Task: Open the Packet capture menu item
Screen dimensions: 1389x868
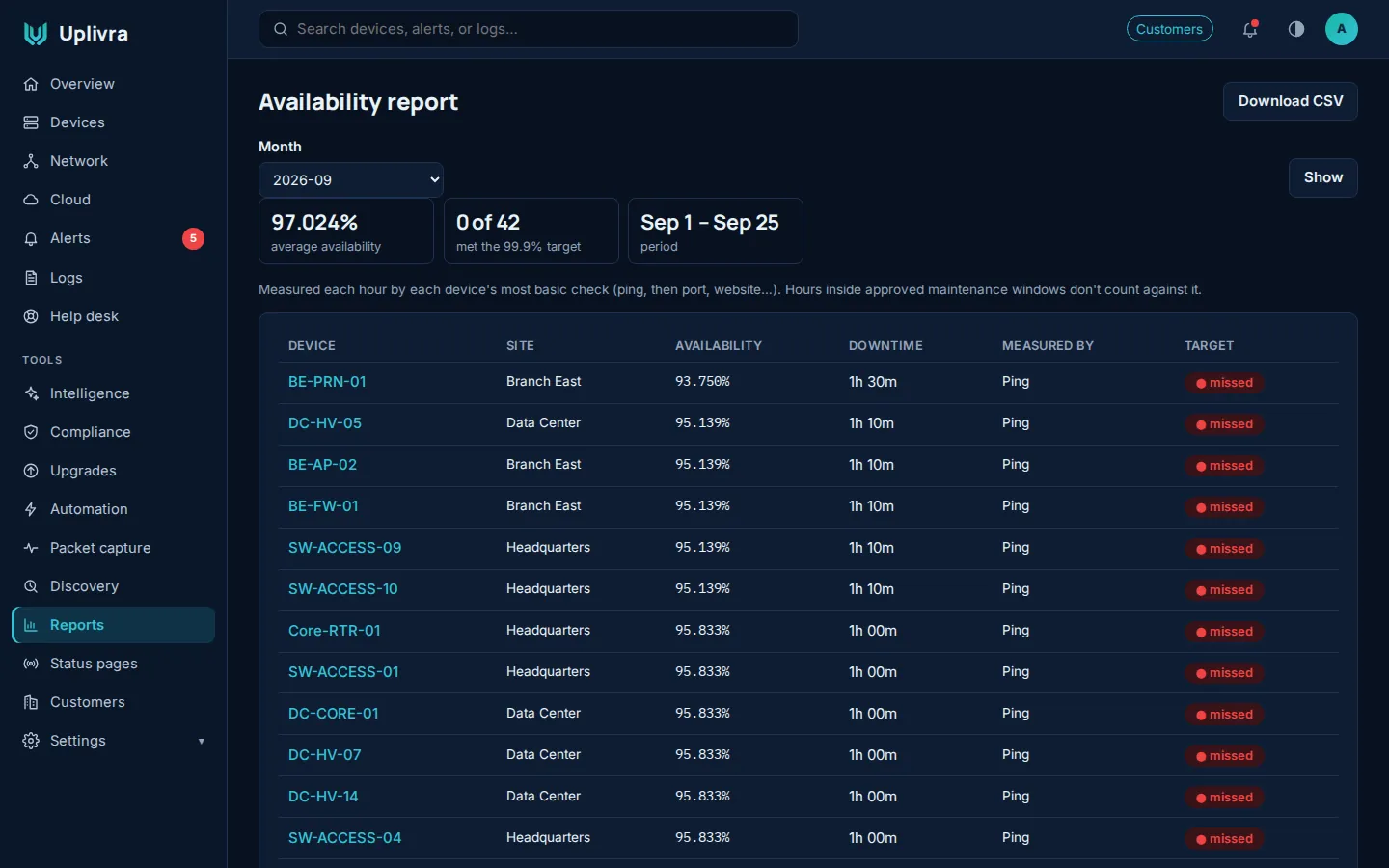Action: pyautogui.click(x=113, y=548)
